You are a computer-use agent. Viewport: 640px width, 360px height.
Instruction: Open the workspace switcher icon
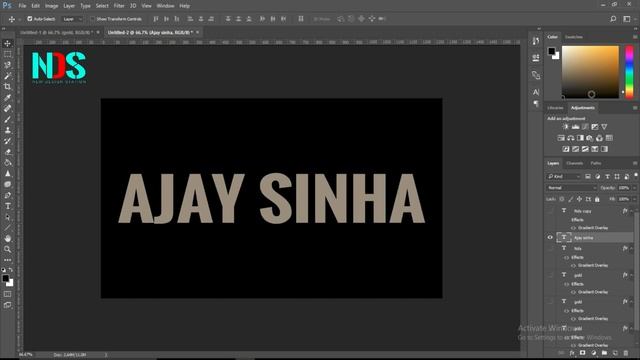627,19
